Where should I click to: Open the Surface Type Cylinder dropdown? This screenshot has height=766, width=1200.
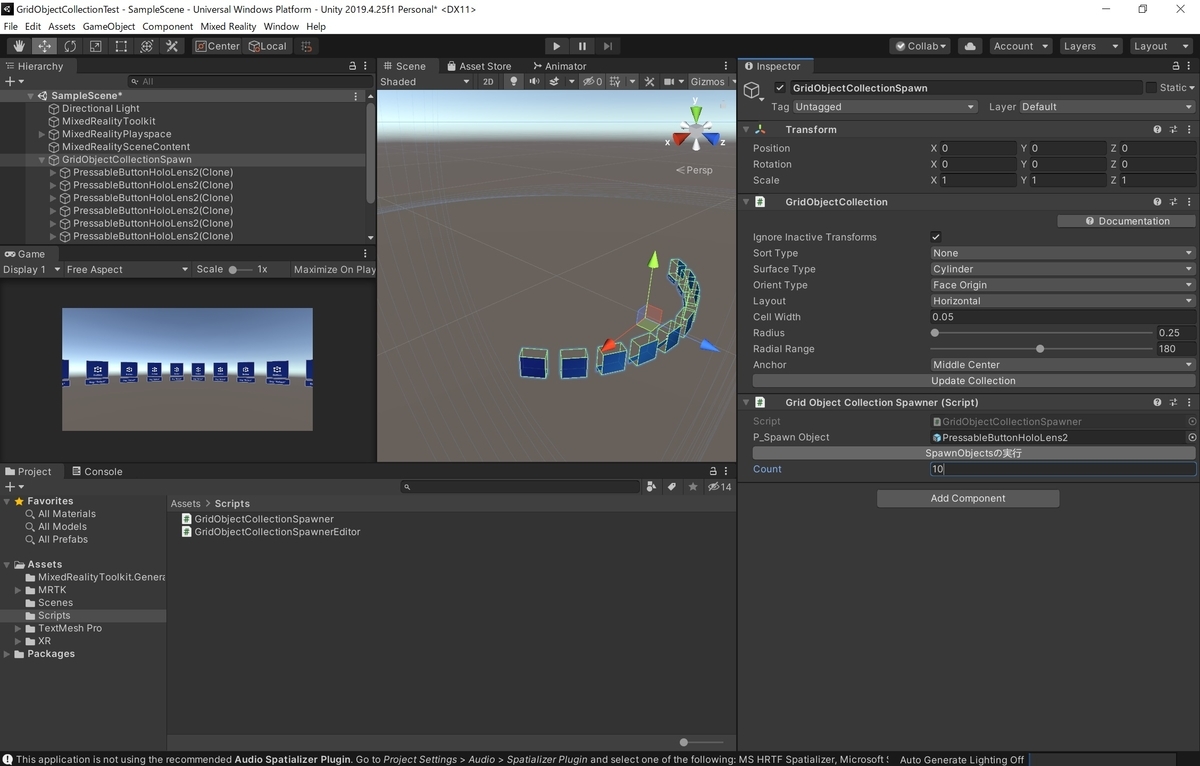(1063, 269)
